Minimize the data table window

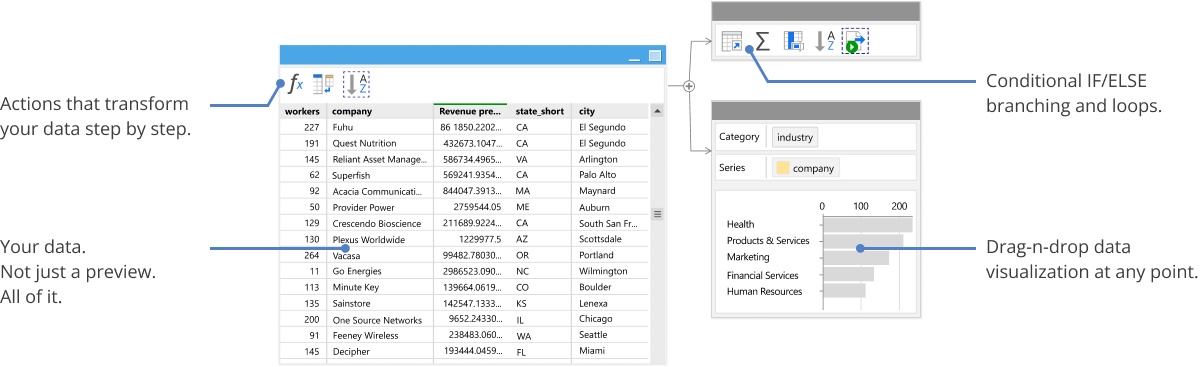point(634,59)
